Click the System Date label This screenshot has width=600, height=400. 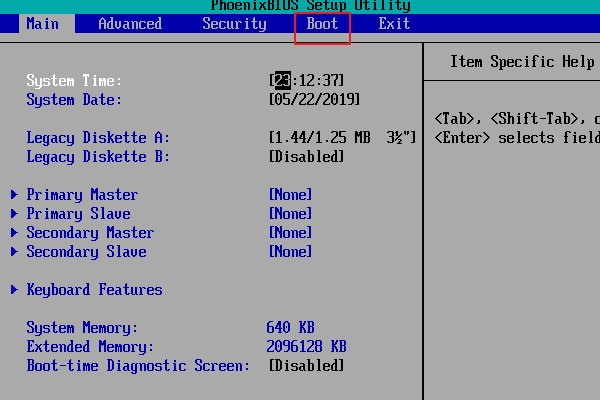[74, 100]
